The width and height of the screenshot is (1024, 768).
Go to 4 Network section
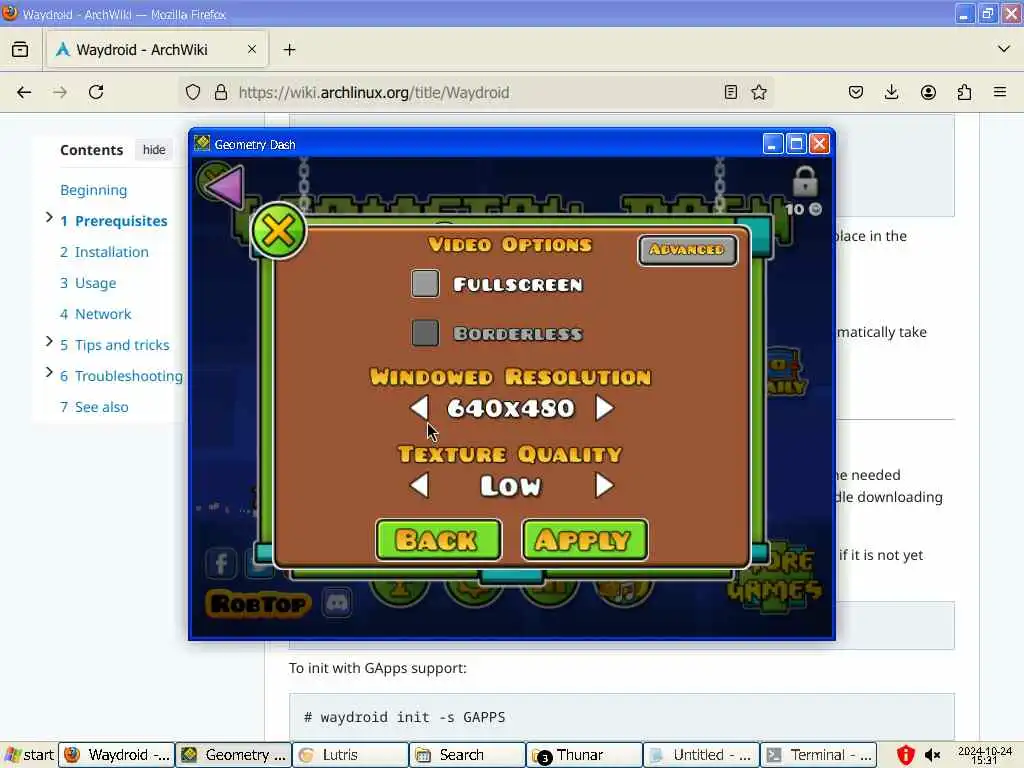[x=95, y=314]
